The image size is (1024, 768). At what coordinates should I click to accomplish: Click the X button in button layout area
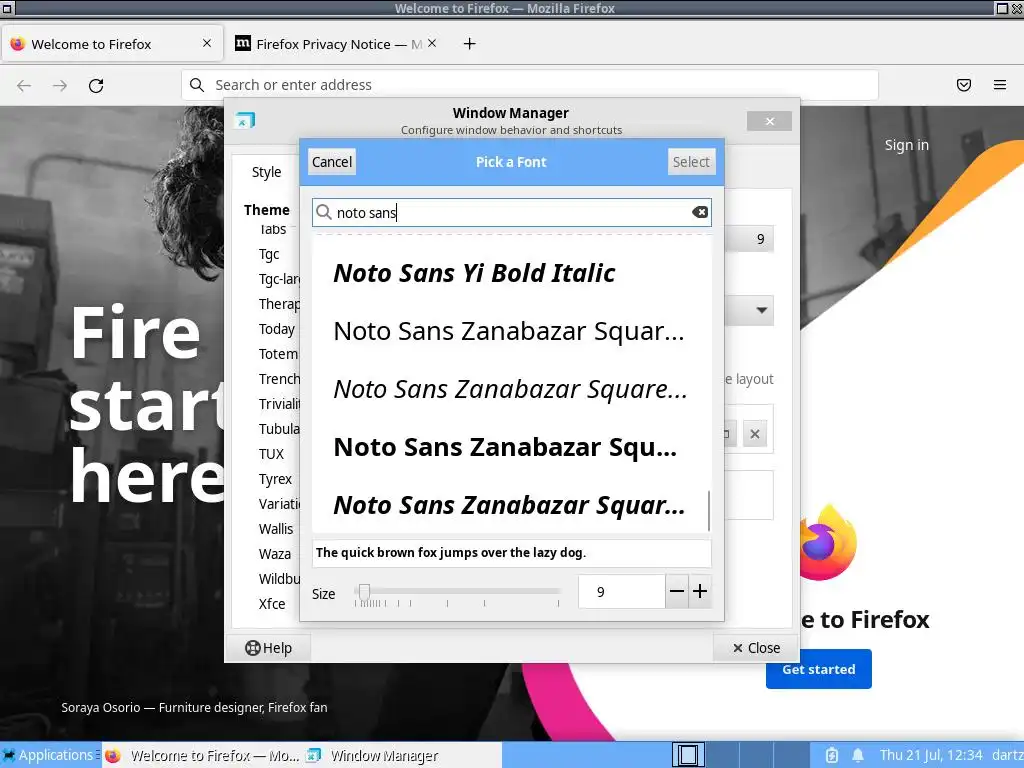(x=755, y=434)
